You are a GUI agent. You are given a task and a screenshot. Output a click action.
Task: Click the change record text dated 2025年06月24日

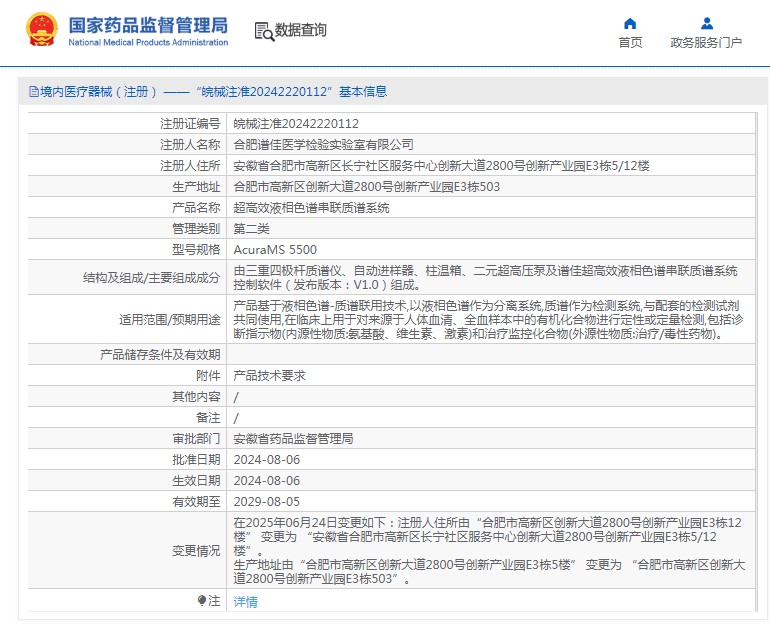489,550
